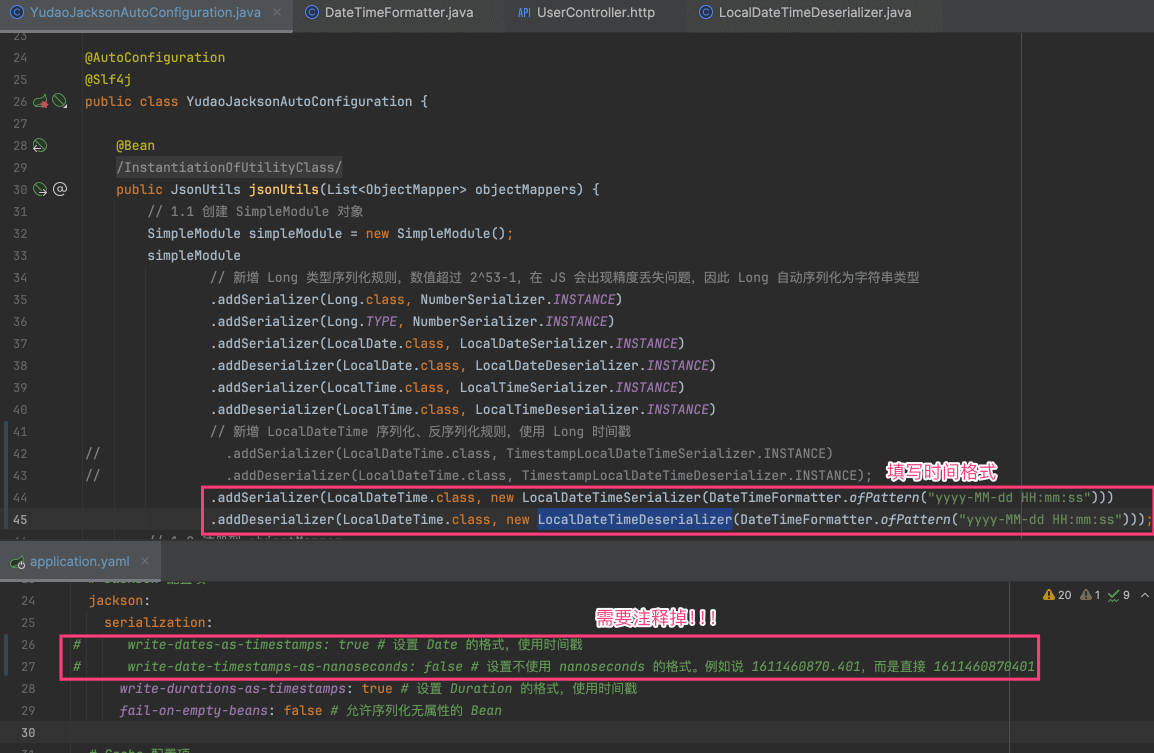Switch to the LocalDateTimeDeserializer.java tab
This screenshot has height=753, width=1154.
814,13
